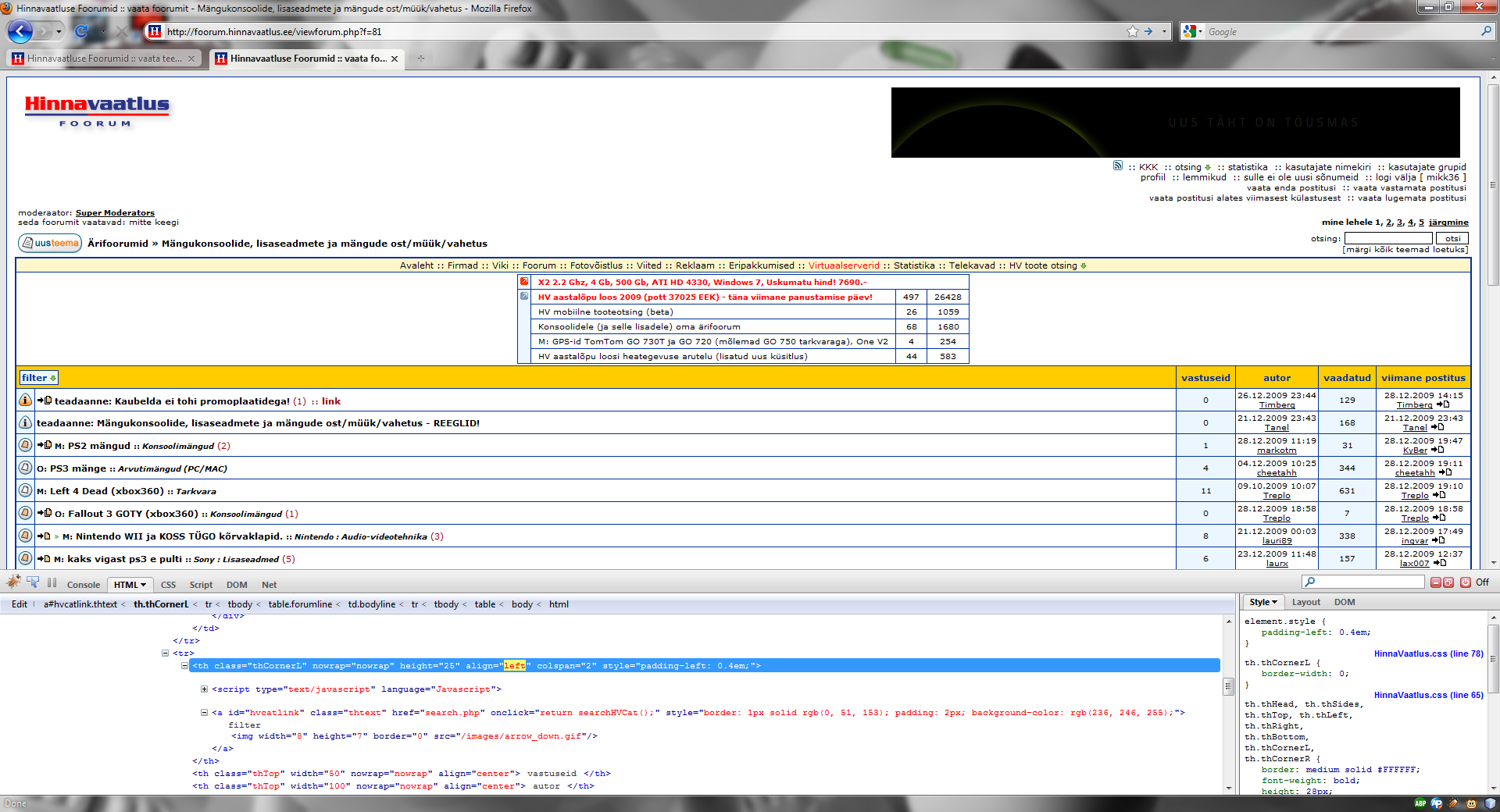Click 'table.forumline' in the breadcrumb path

300,604
